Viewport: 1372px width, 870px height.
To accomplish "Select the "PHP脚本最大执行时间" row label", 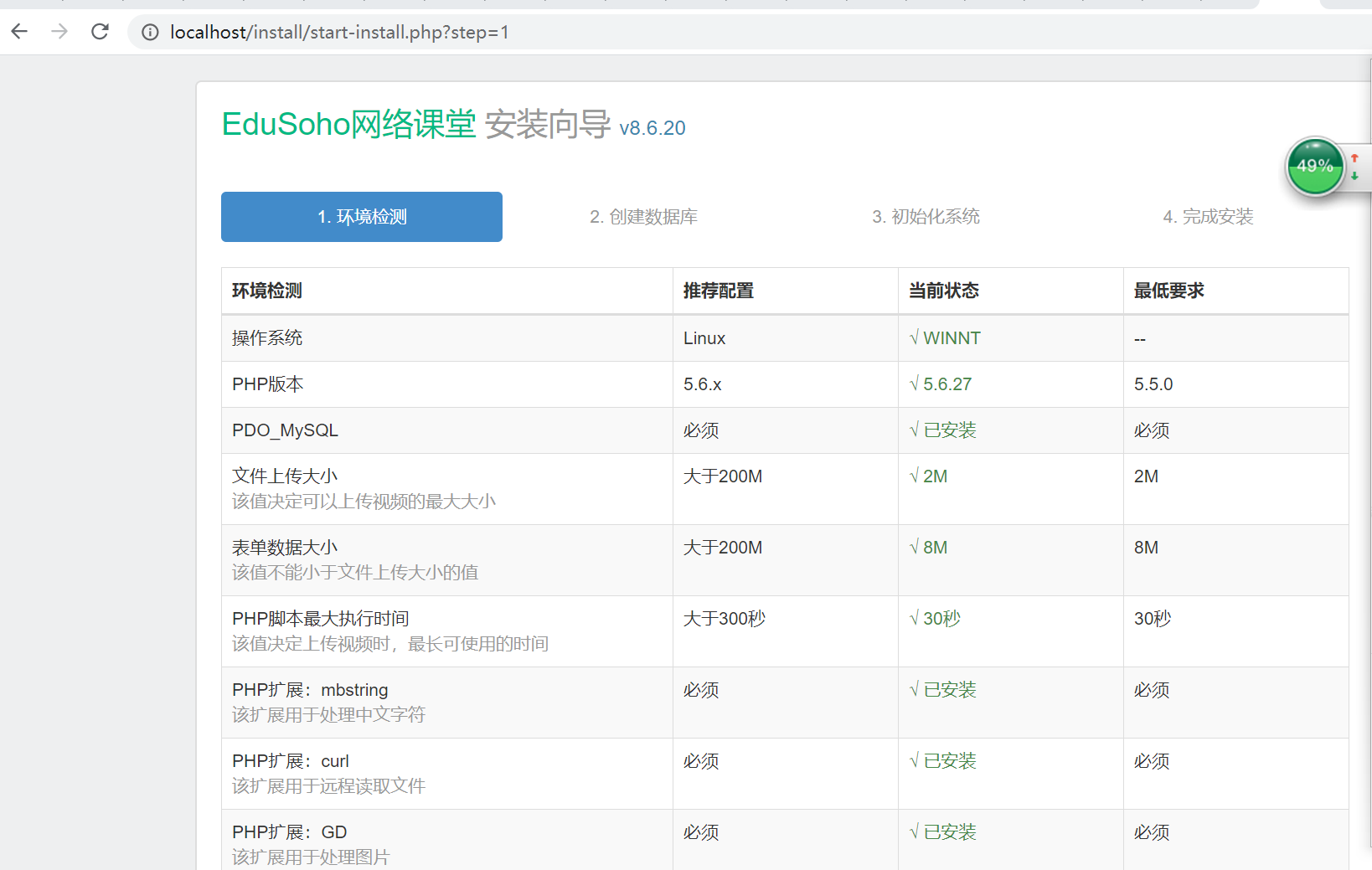I will point(321,619).
